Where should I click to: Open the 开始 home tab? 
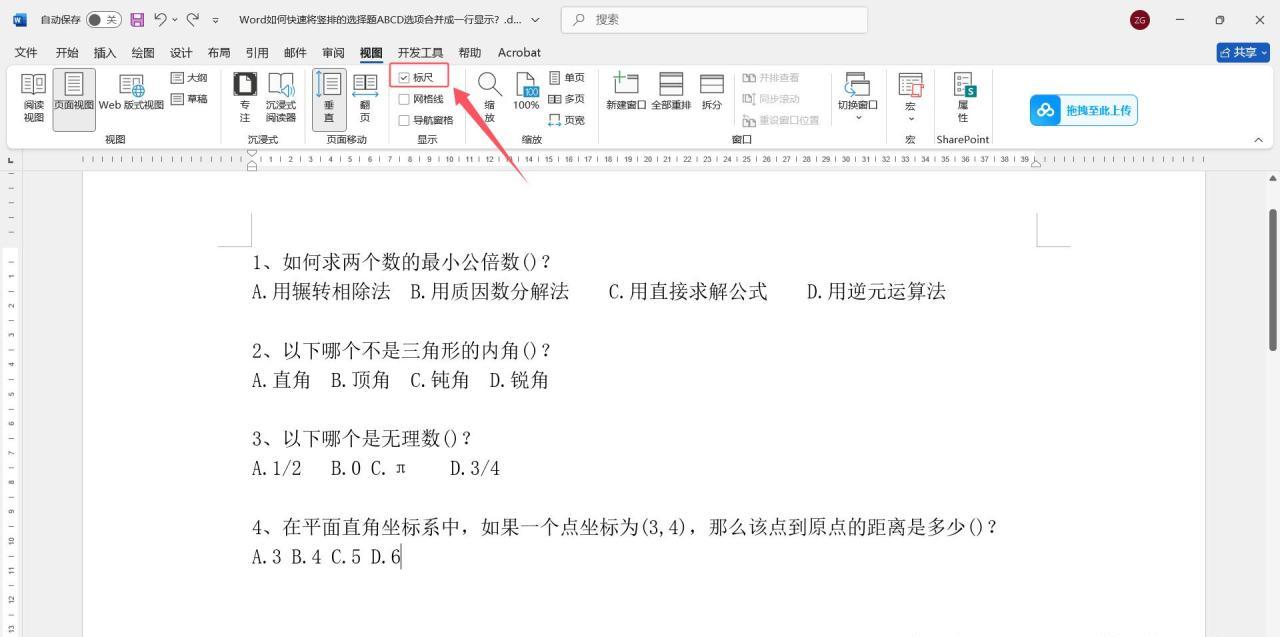pos(67,52)
